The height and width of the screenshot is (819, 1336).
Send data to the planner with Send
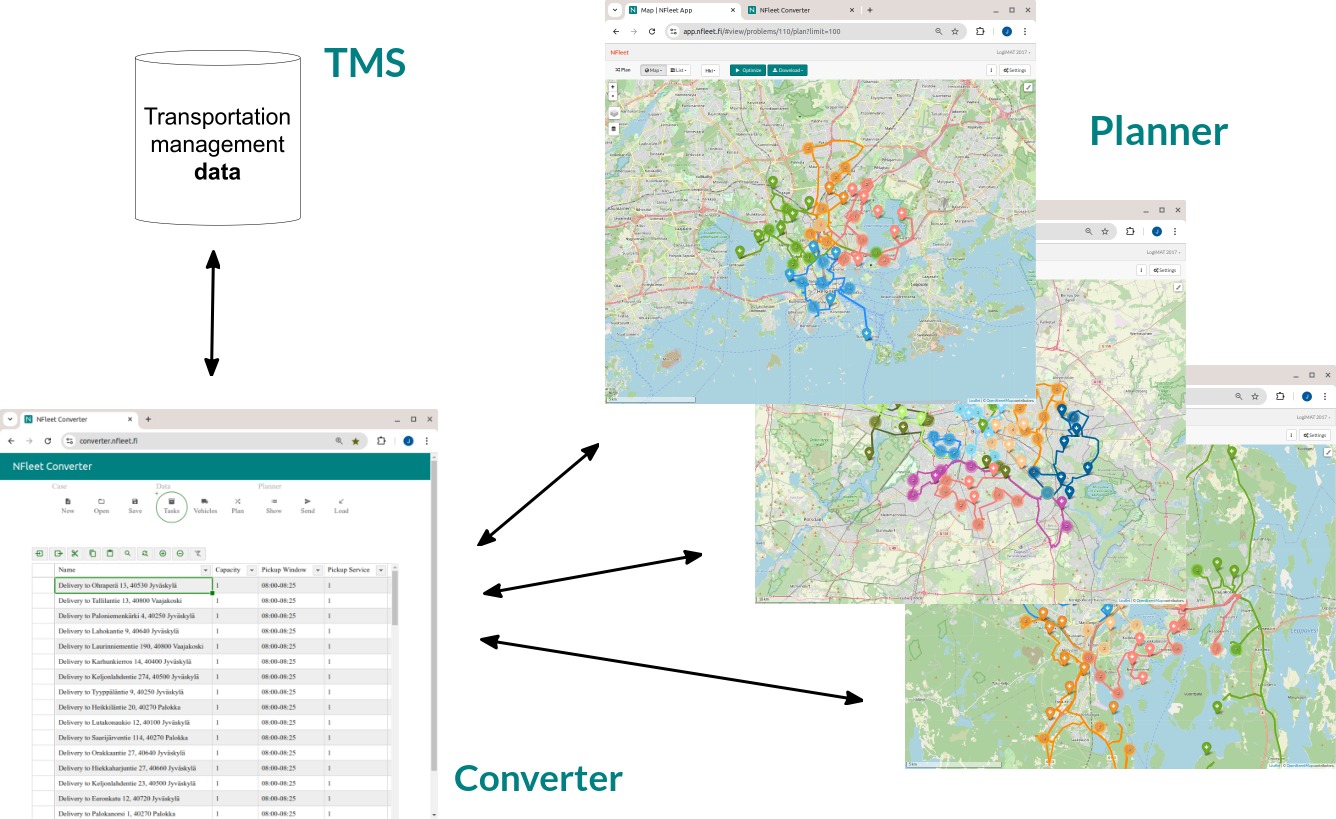(308, 505)
